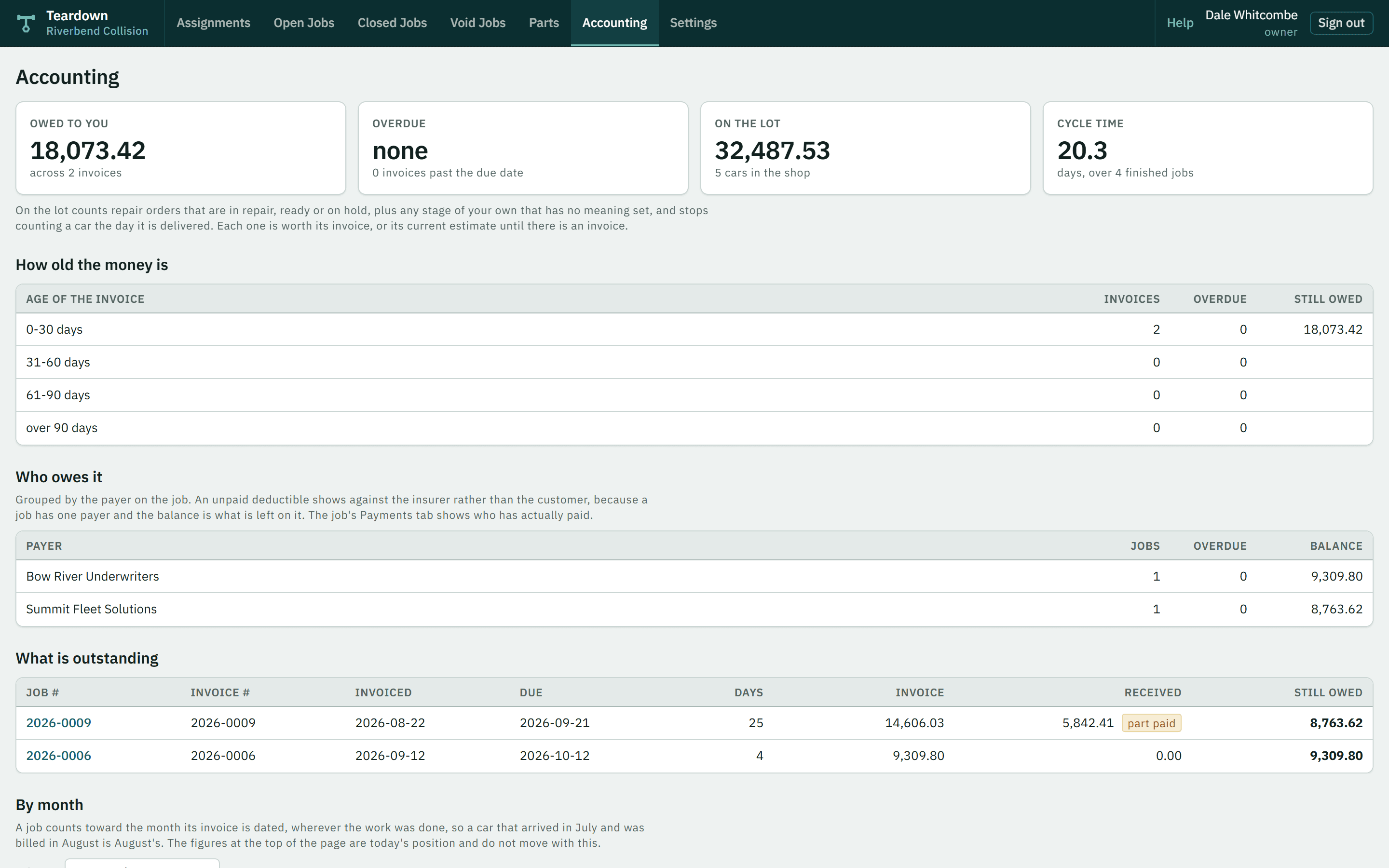Click the invoice amount 14,606.03
The image size is (1389, 868).
point(914,723)
